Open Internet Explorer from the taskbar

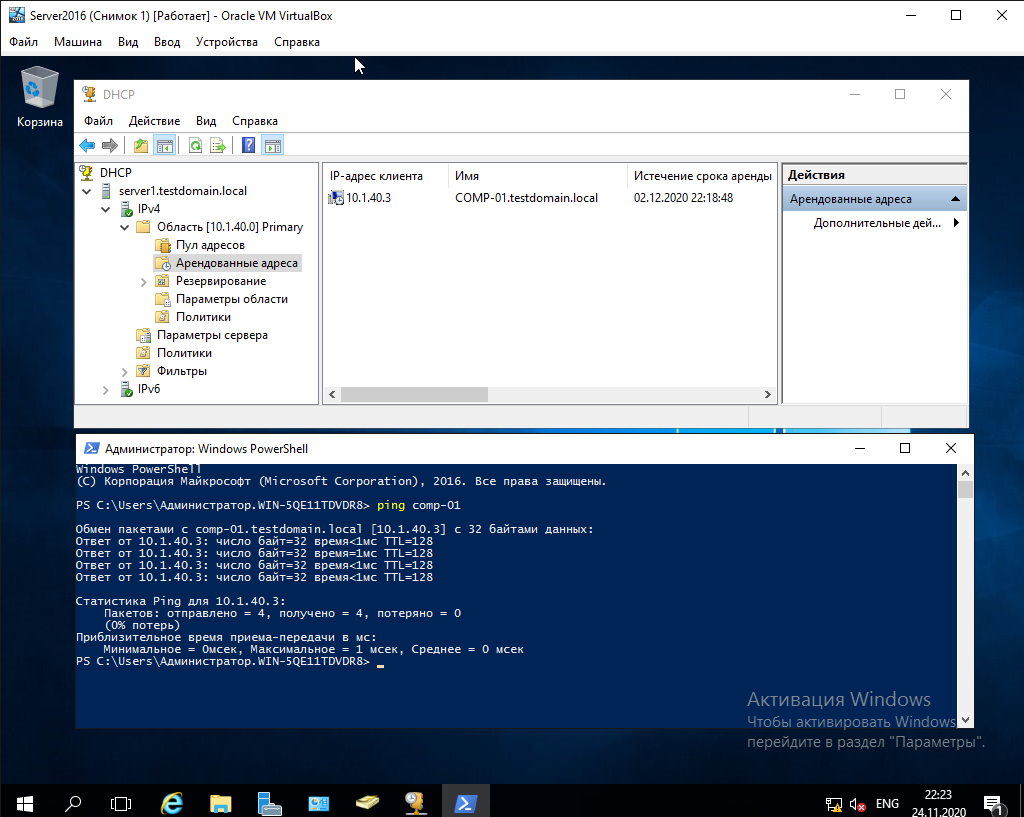tap(172, 802)
